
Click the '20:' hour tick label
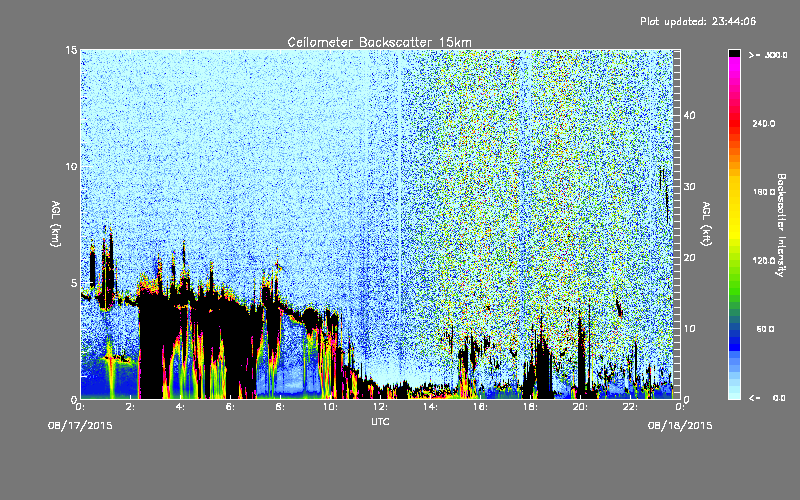click(580, 407)
